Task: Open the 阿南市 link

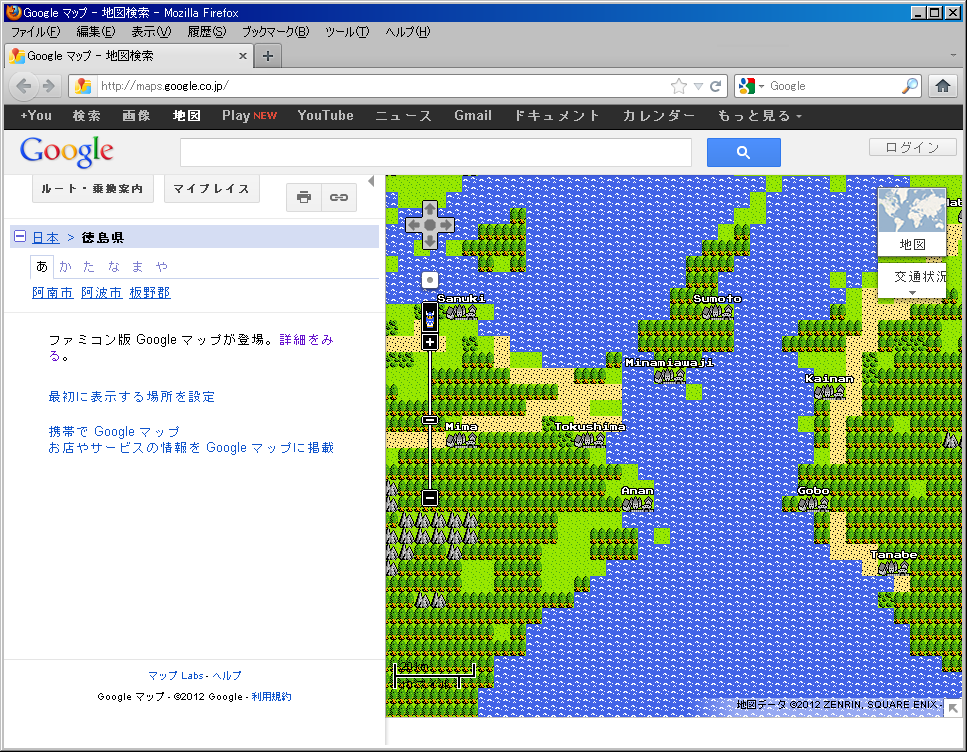Action: point(52,293)
